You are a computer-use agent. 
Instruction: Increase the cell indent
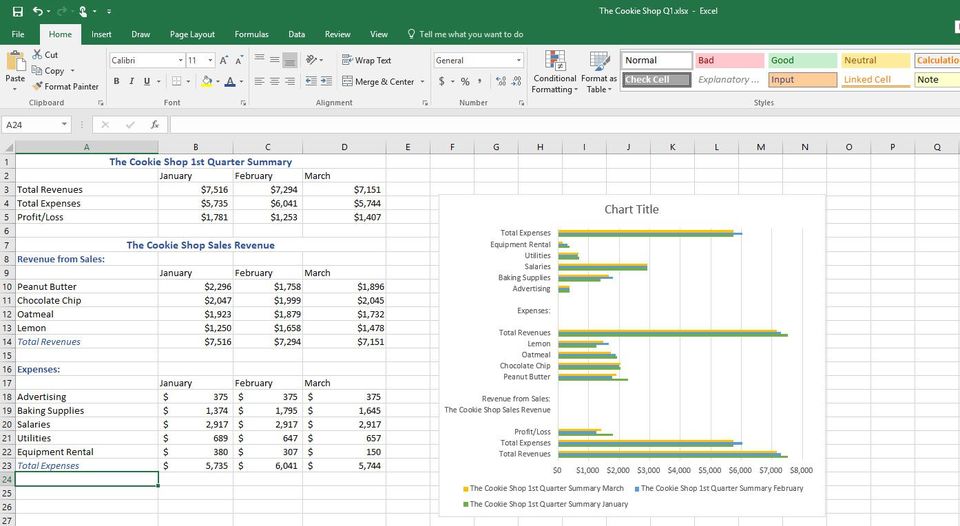[326, 81]
